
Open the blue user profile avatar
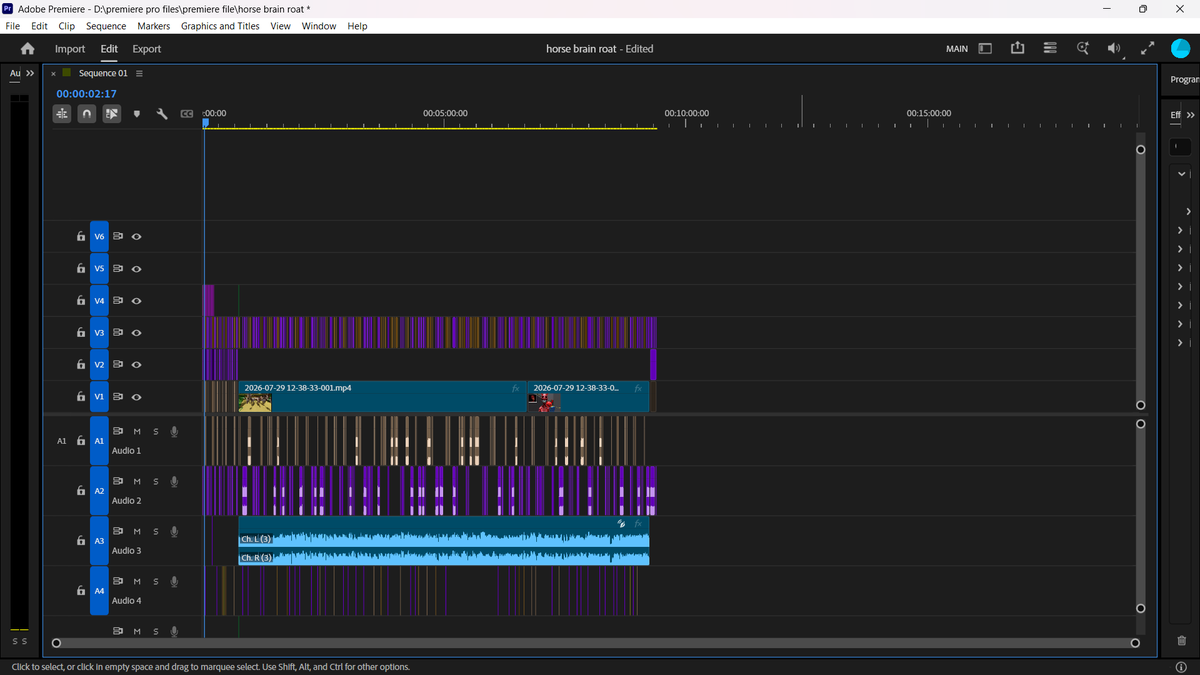[x=1180, y=48]
